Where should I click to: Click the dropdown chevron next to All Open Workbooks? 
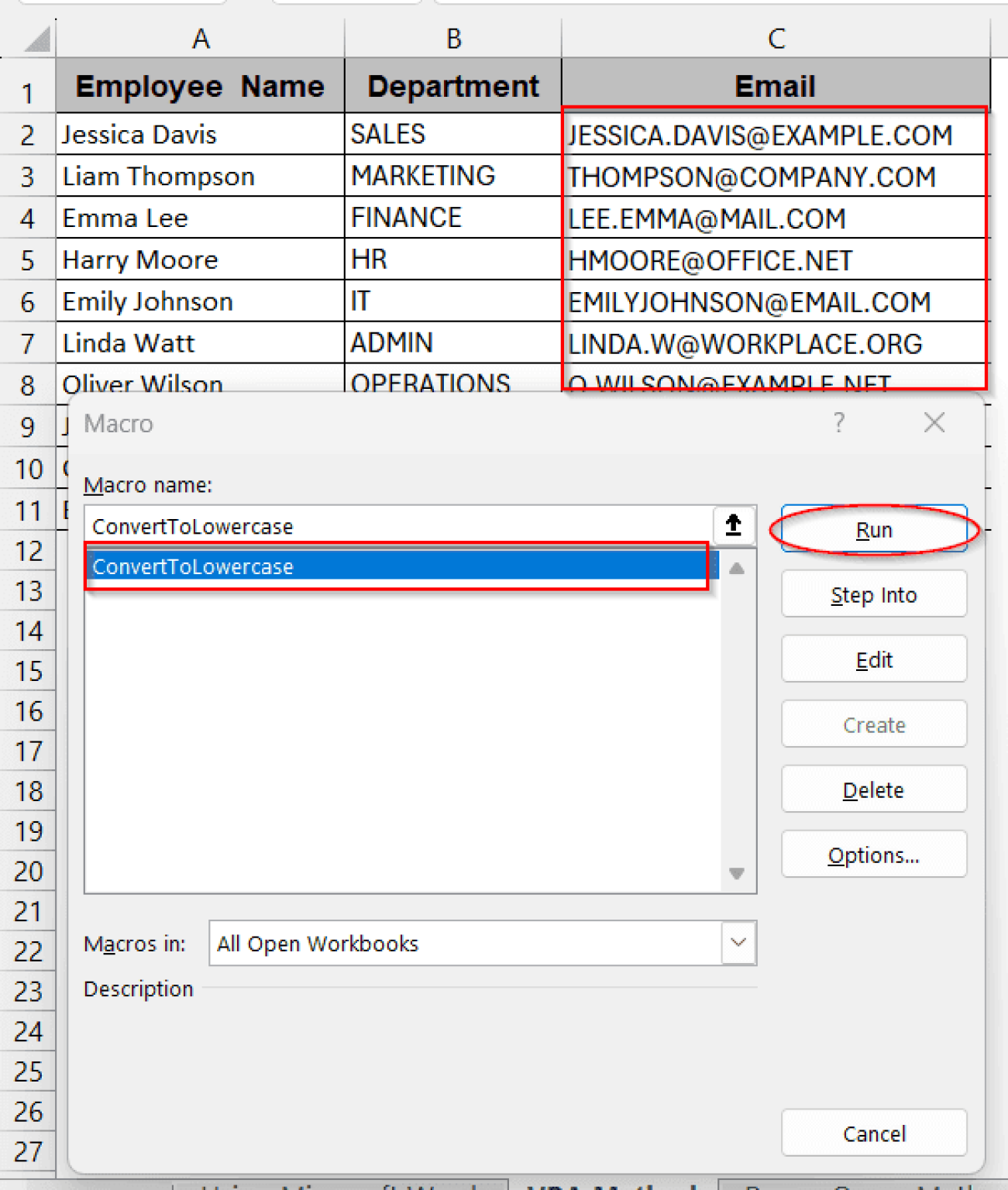click(x=738, y=943)
